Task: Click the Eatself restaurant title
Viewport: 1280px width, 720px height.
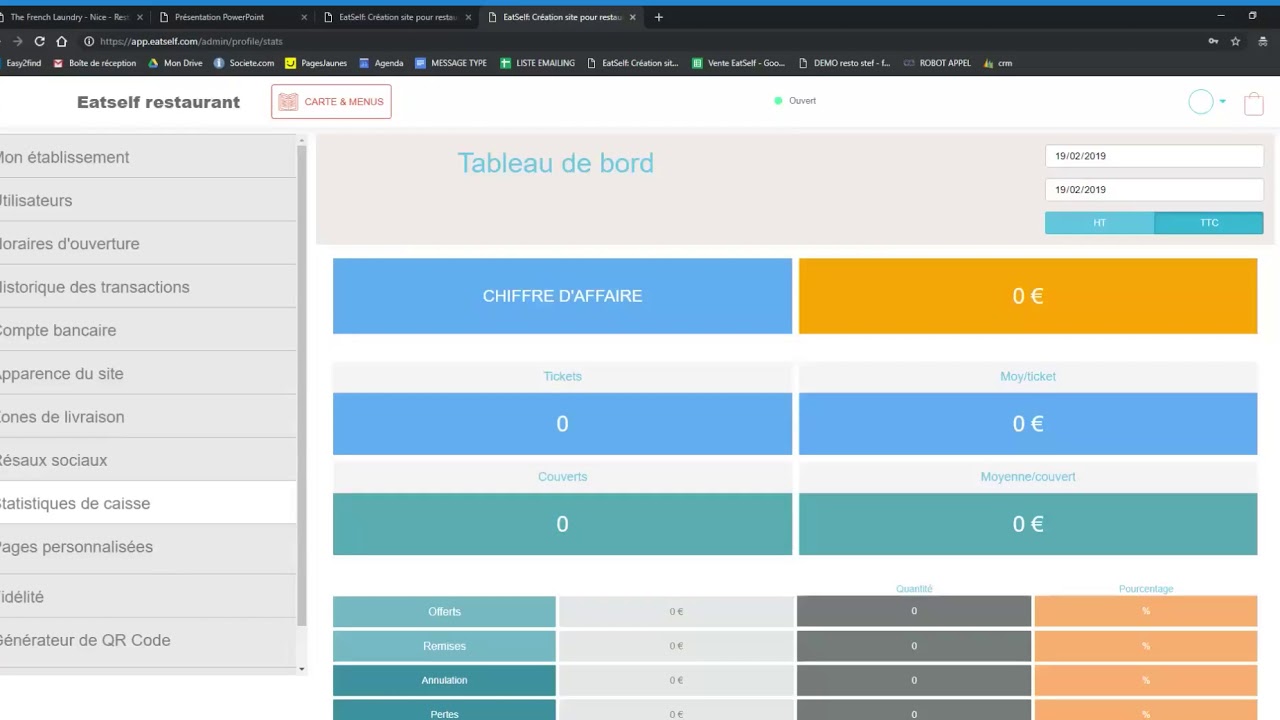Action: click(x=158, y=102)
